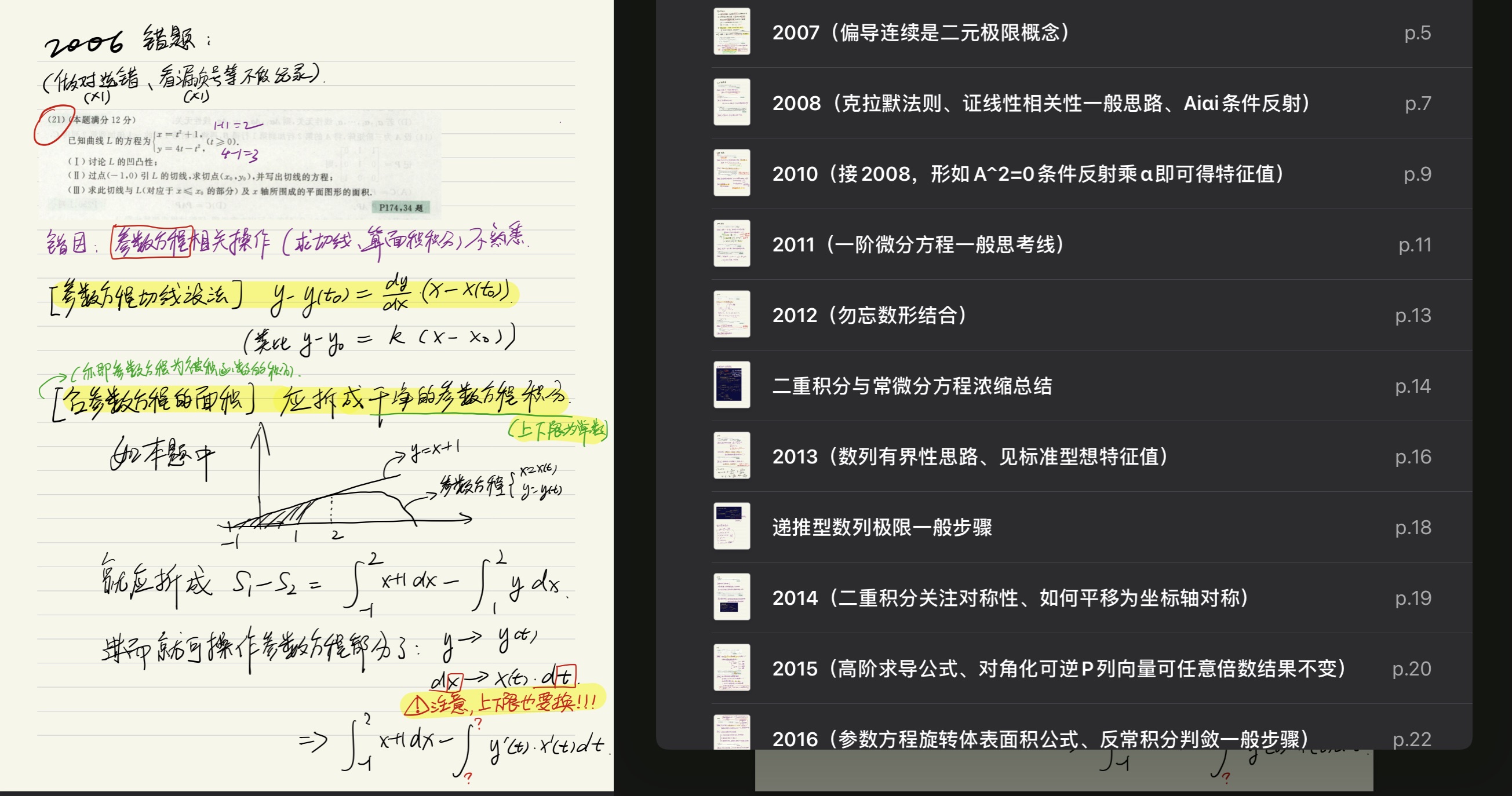The height and width of the screenshot is (796, 1512).
Task: Open the 2008 outline entry thumbnail
Action: click(x=731, y=102)
